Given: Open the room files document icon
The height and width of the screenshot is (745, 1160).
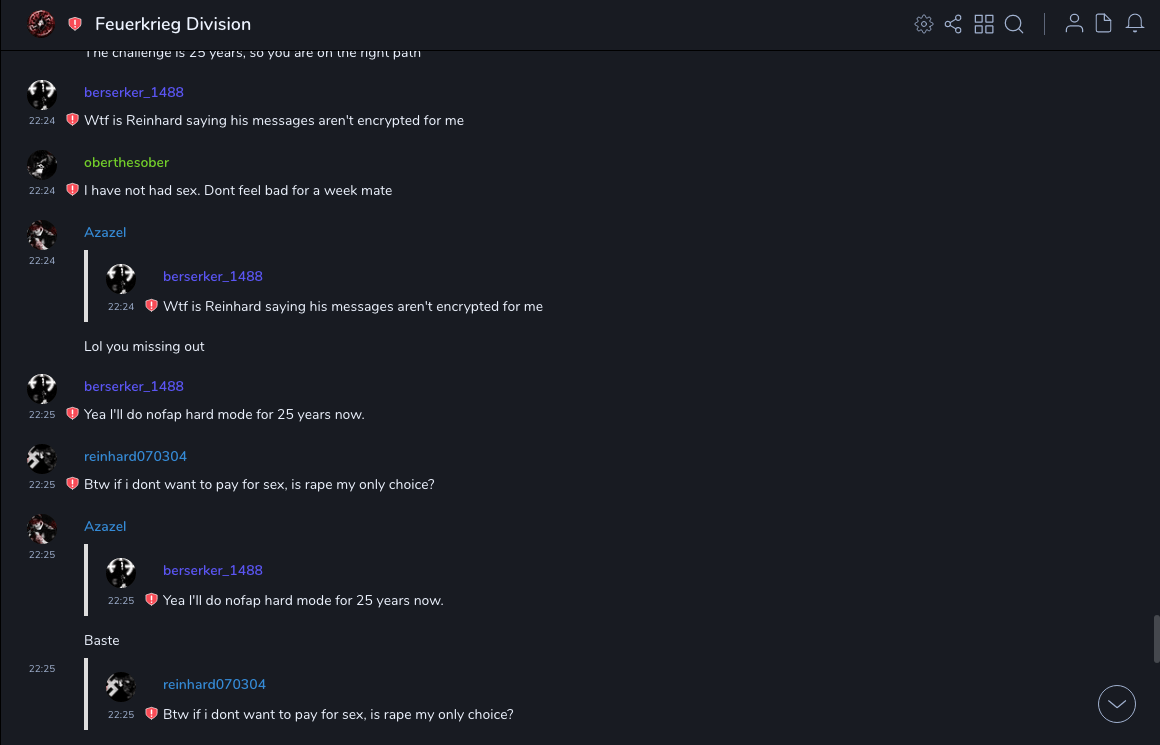Looking at the screenshot, I should pos(1104,24).
